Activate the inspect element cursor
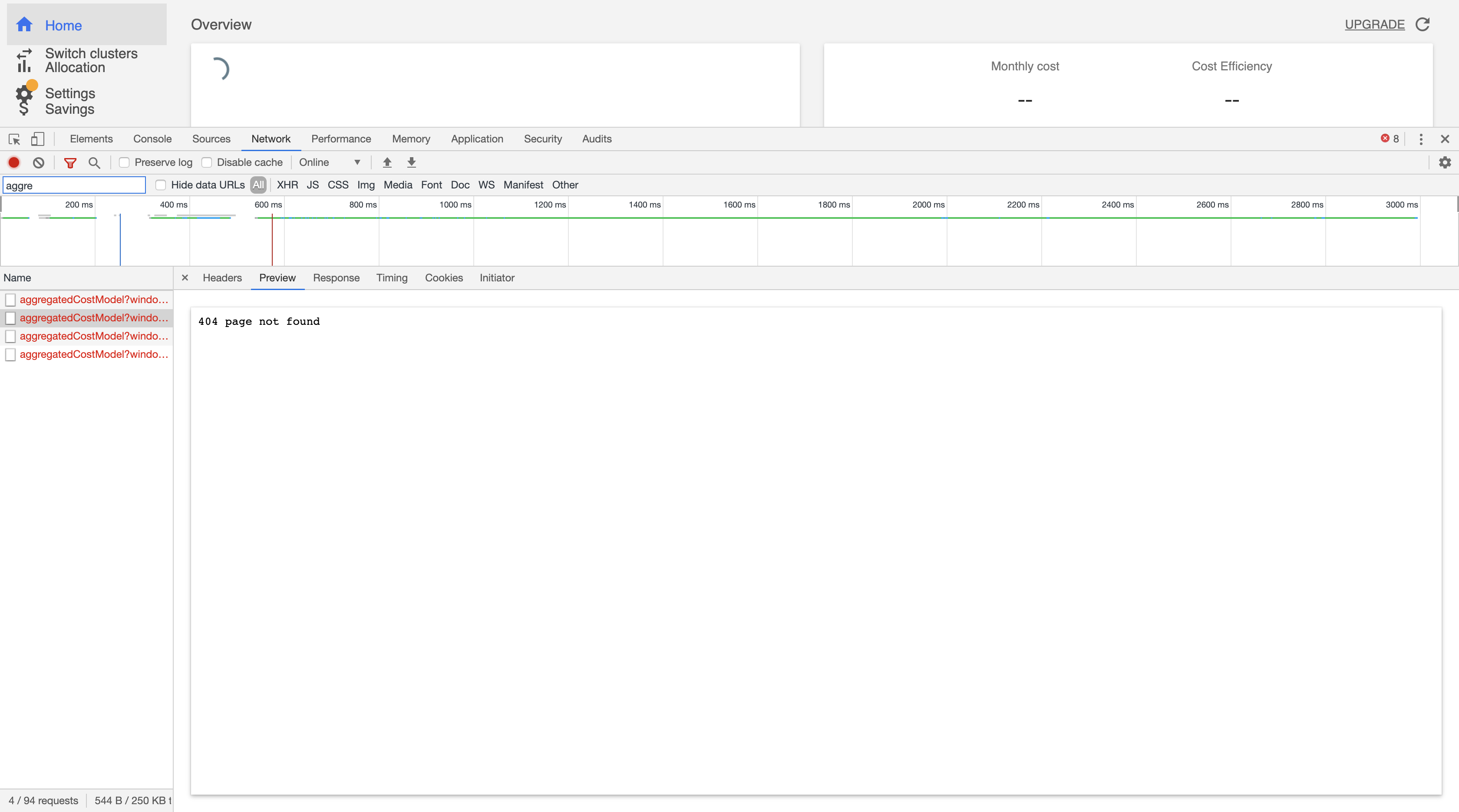The image size is (1459, 812). pyautogui.click(x=13, y=139)
